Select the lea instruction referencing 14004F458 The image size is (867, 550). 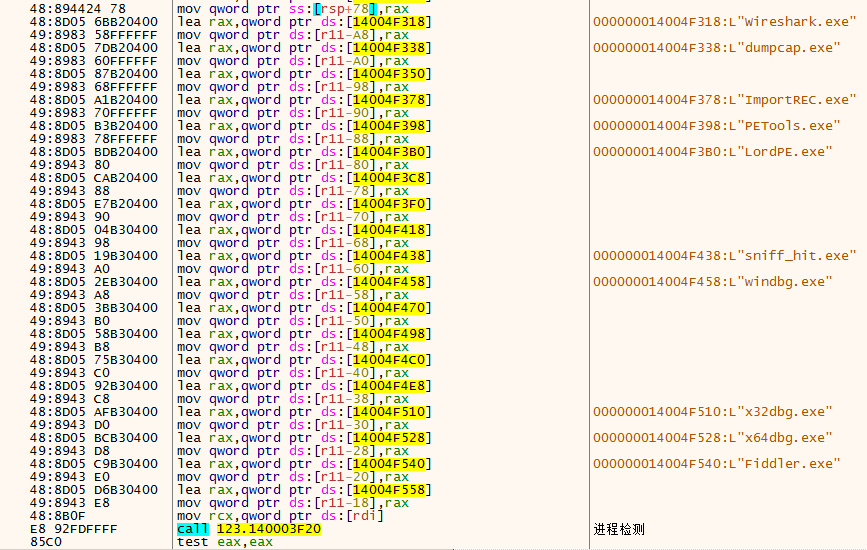[x=304, y=282]
